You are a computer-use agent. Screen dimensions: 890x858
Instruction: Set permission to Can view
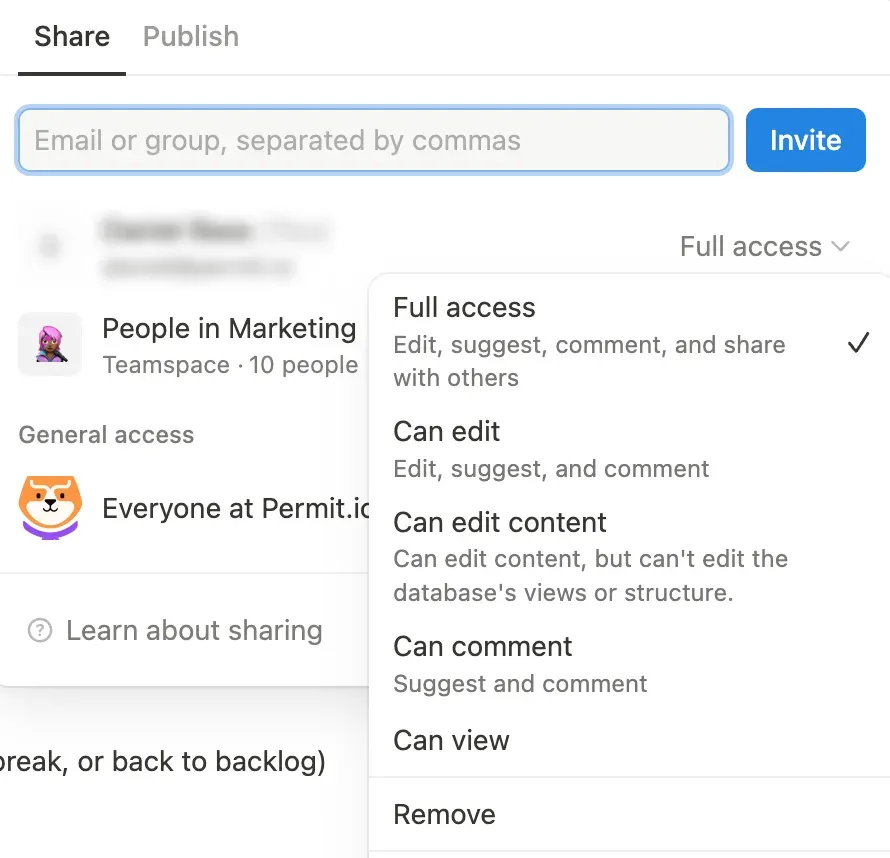coord(452,741)
